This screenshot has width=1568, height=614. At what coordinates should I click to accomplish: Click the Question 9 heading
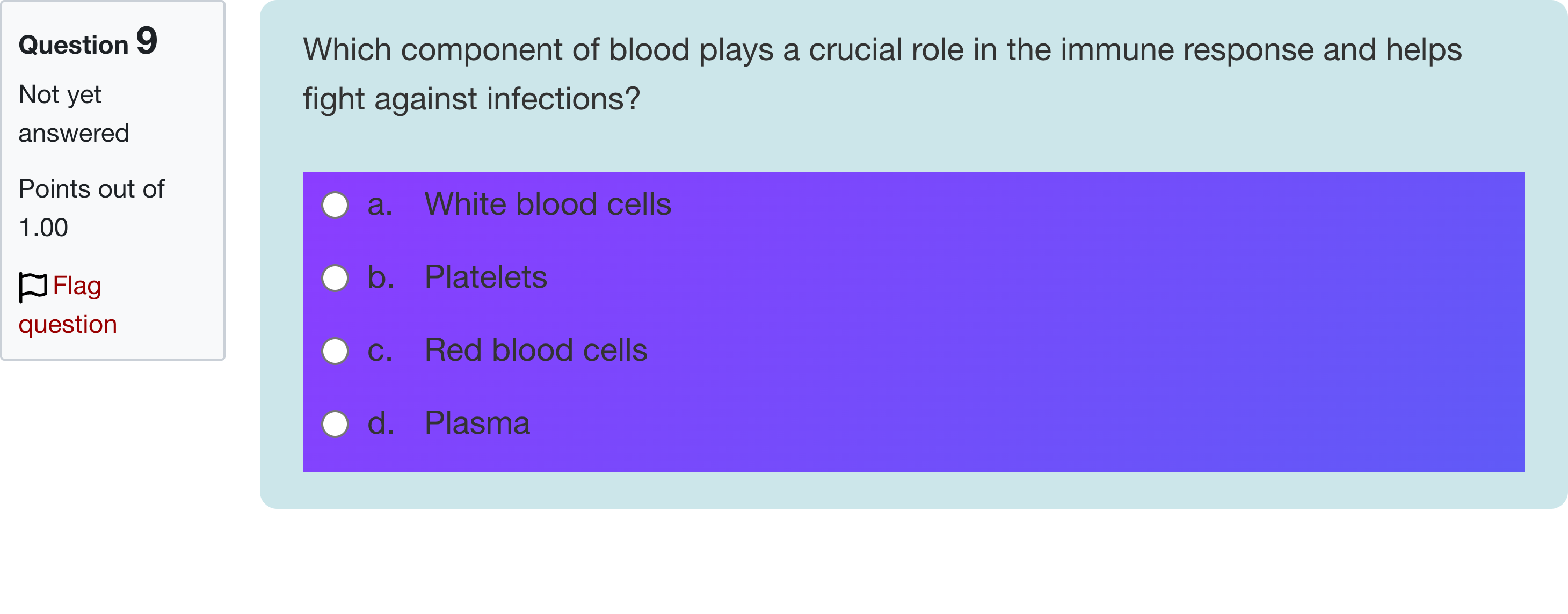[87, 42]
